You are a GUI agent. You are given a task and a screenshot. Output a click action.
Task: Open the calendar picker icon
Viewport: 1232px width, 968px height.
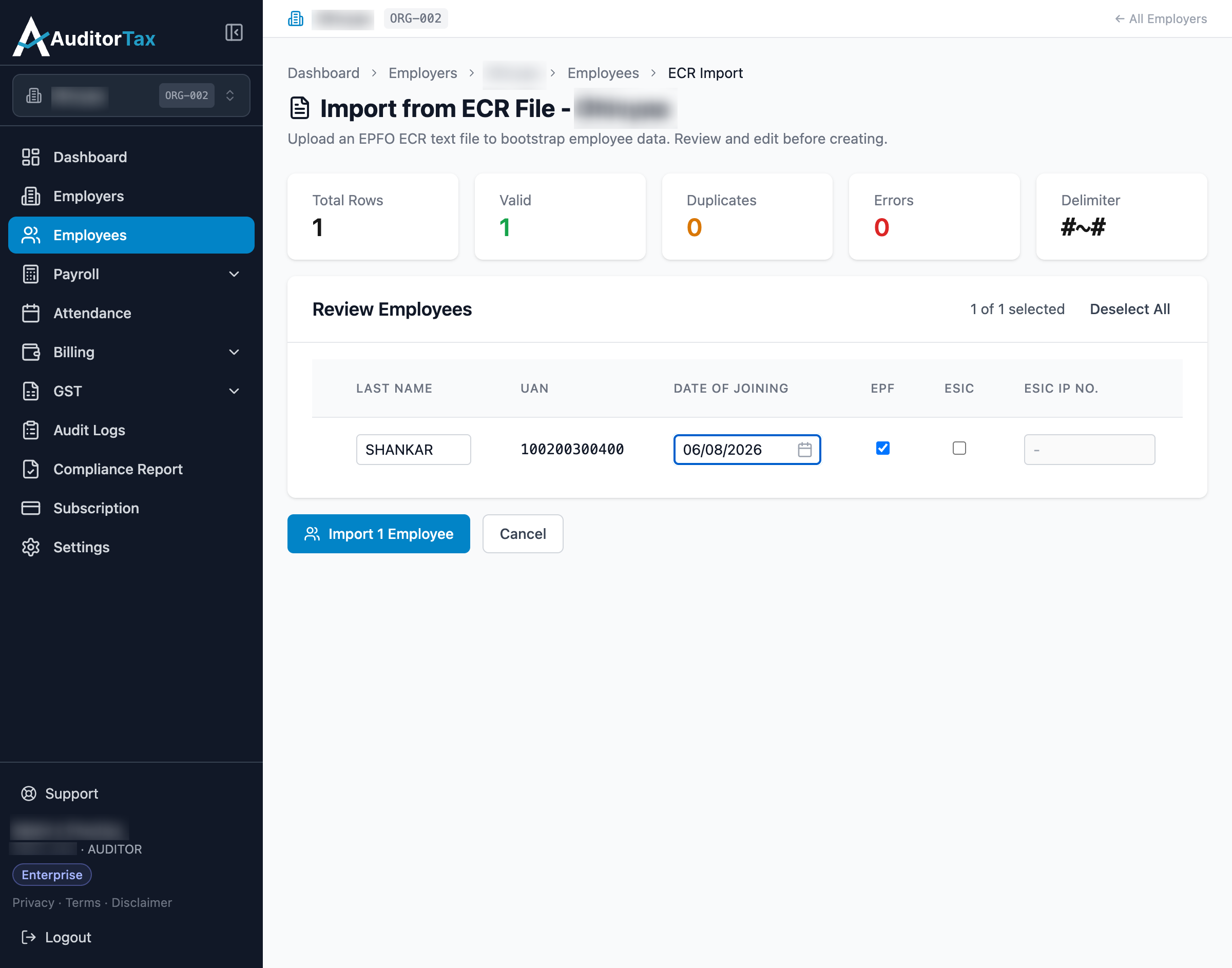805,450
